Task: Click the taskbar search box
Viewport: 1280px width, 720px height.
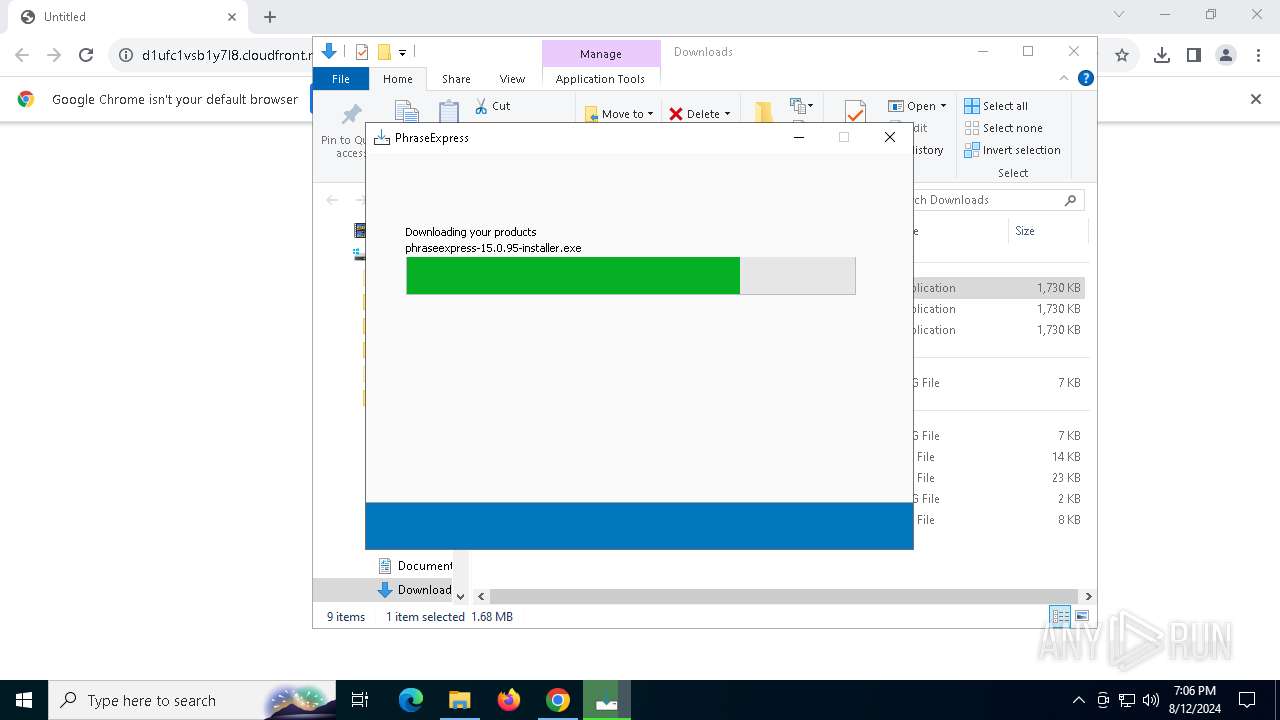Action: (x=192, y=700)
